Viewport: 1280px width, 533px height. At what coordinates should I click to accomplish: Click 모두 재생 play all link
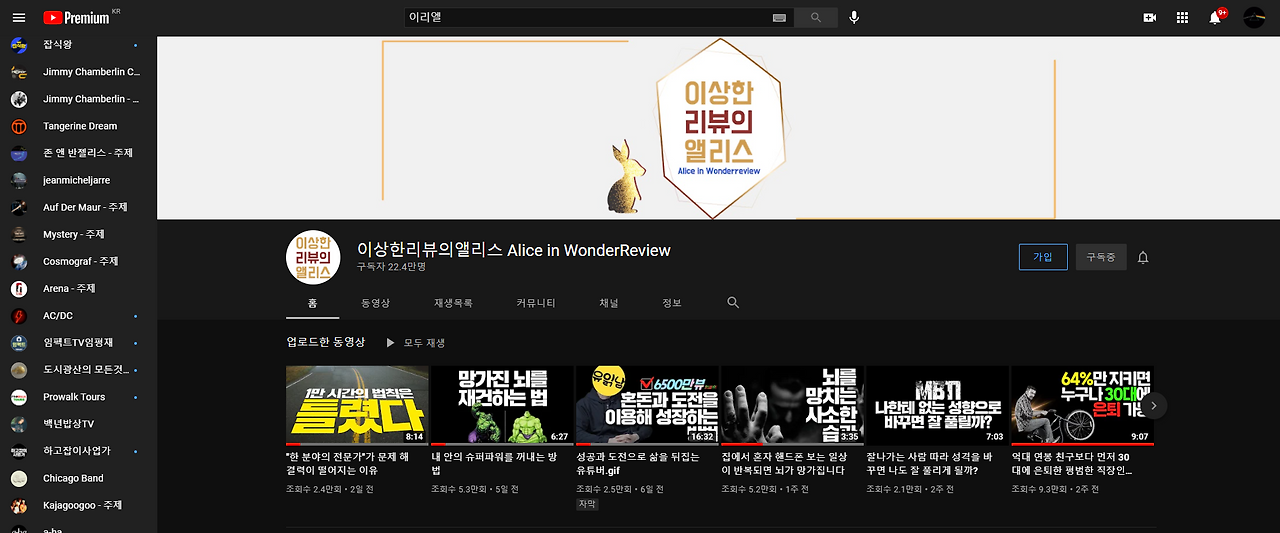pyautogui.click(x=415, y=342)
